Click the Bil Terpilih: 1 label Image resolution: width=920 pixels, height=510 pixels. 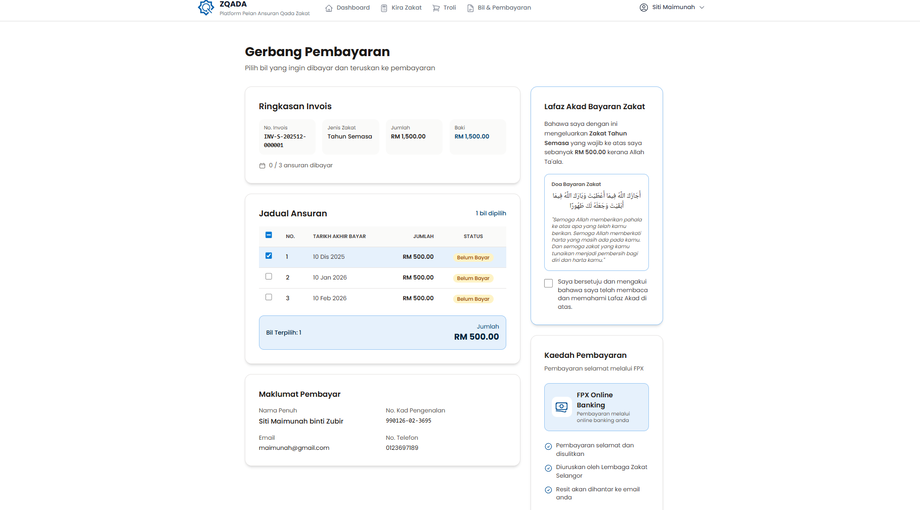pyautogui.click(x=283, y=333)
